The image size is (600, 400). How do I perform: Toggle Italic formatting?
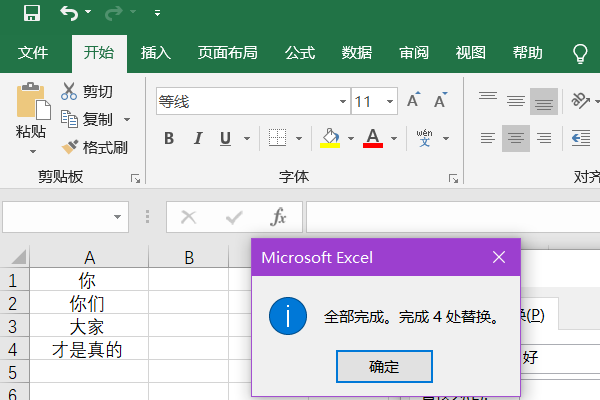(197, 138)
